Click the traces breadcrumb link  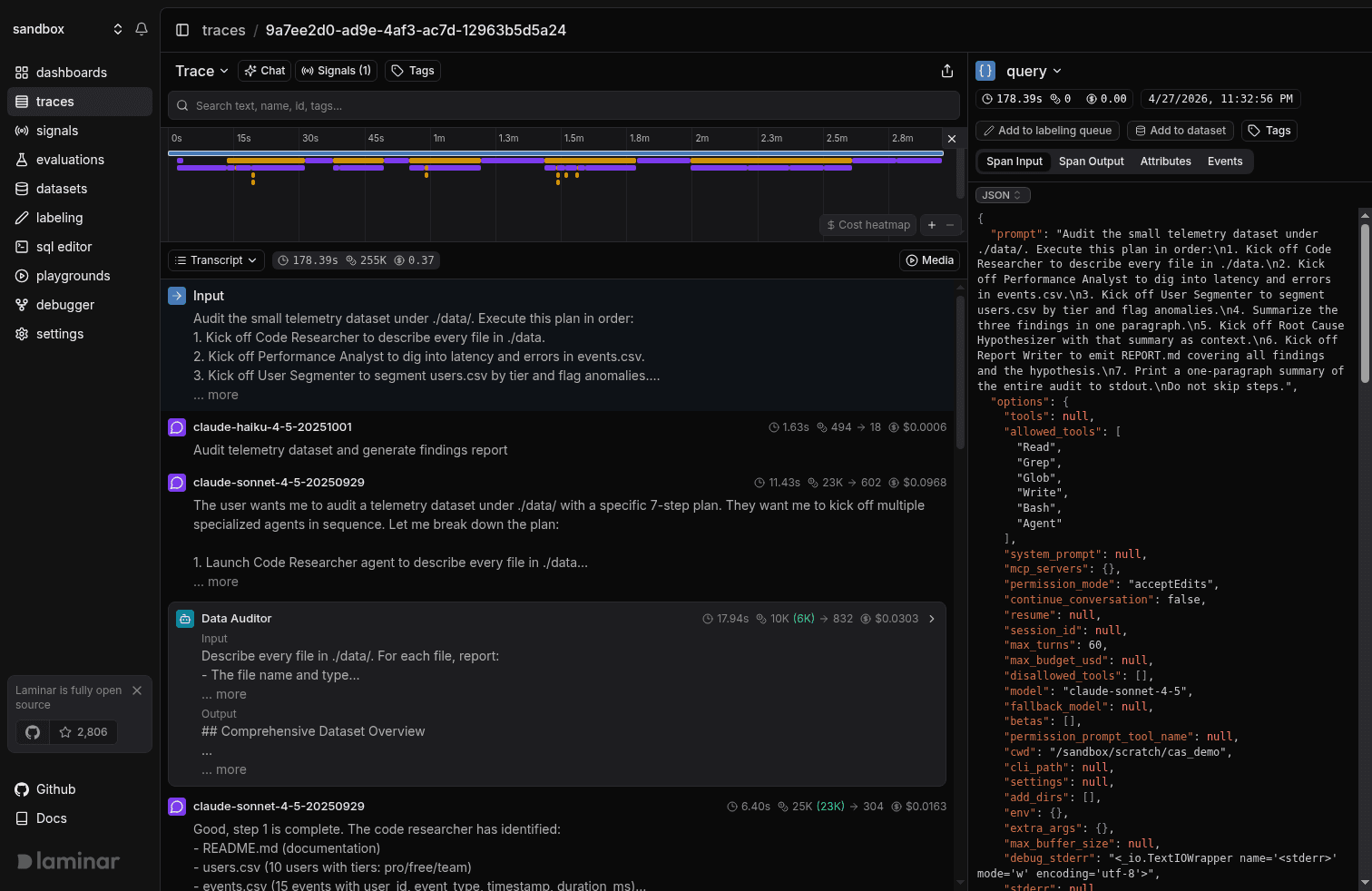pyautogui.click(x=223, y=30)
